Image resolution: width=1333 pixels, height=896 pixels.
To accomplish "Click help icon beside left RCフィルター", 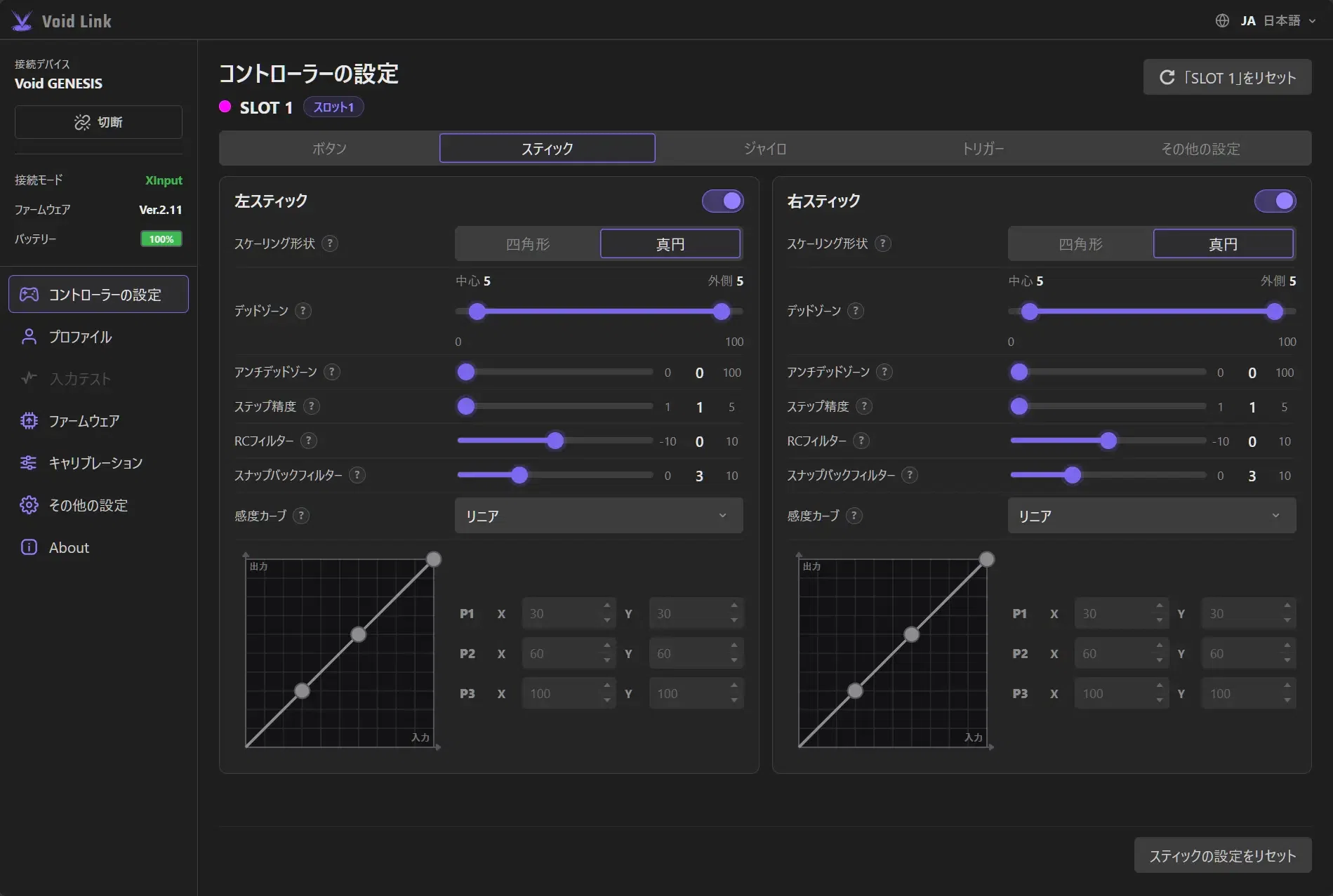I will click(x=309, y=441).
